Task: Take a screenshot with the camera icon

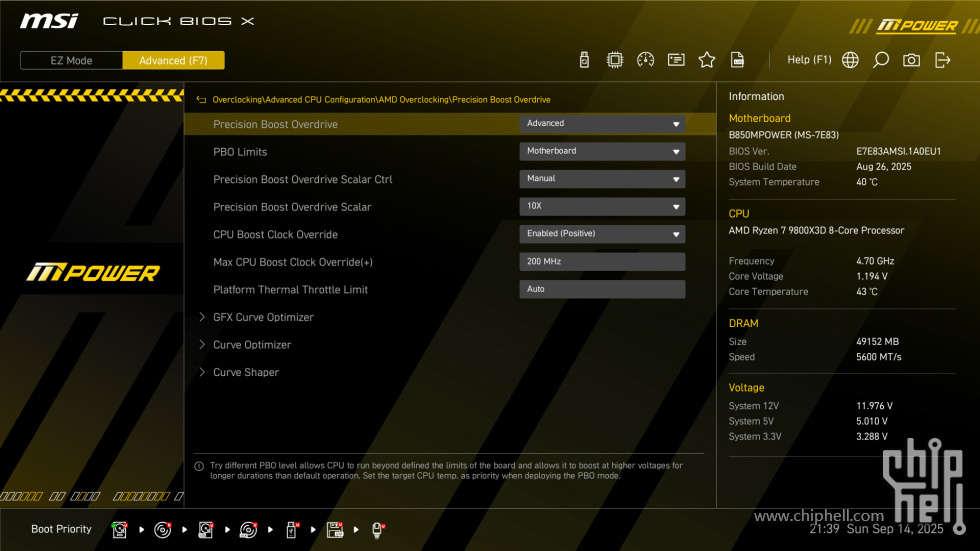Action: coord(911,60)
